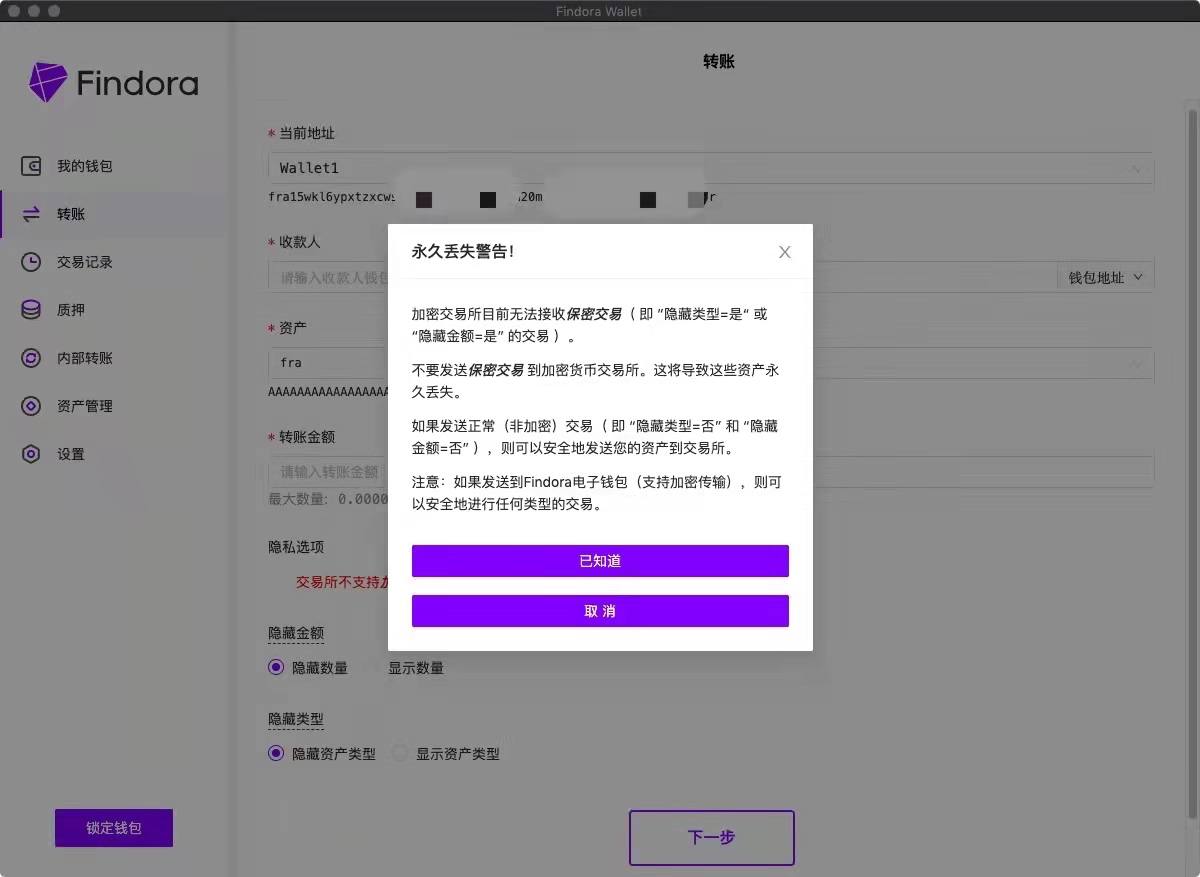Click the 资产管理 diamond icon

(31, 406)
